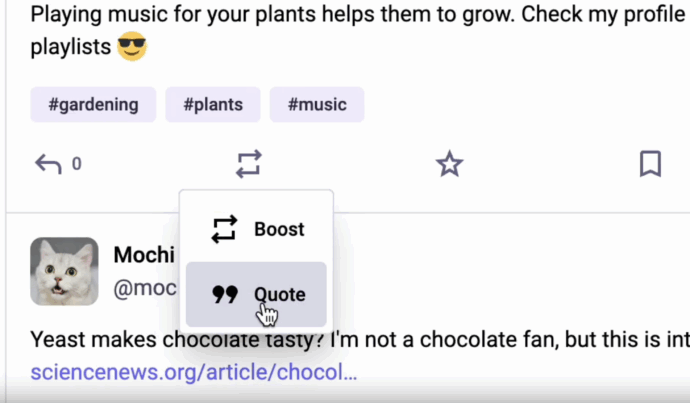Click the reply arrow icon
Viewport: 690px width, 403px height.
point(47,164)
